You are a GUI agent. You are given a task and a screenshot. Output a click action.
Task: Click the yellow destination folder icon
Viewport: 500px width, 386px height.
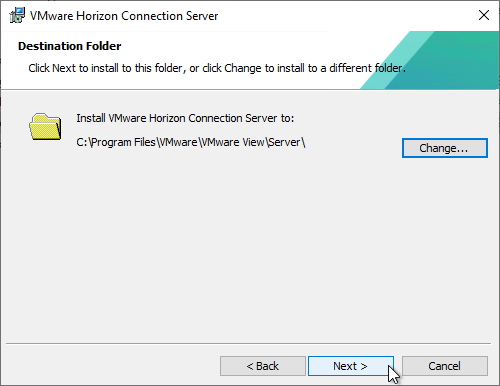click(x=45, y=127)
